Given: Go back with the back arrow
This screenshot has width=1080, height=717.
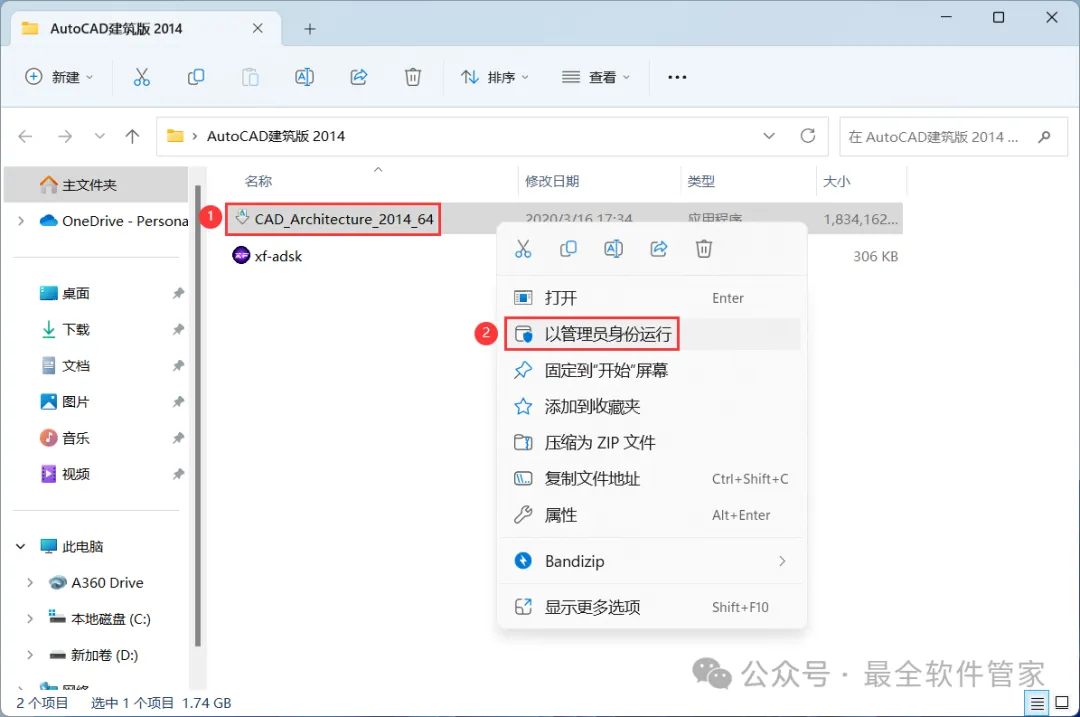Looking at the screenshot, I should pyautogui.click(x=25, y=136).
